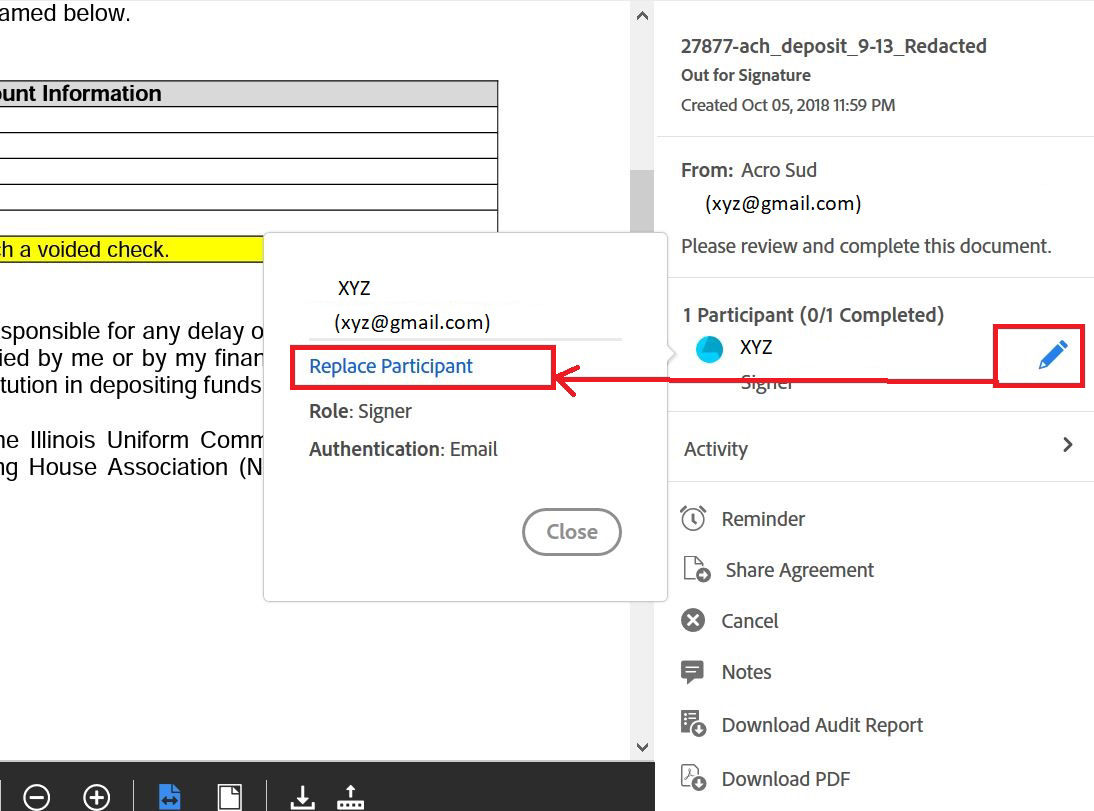Screen dimensions: 1094x811
Task: Click the upload arrow toolbar icon
Action: pos(350,797)
